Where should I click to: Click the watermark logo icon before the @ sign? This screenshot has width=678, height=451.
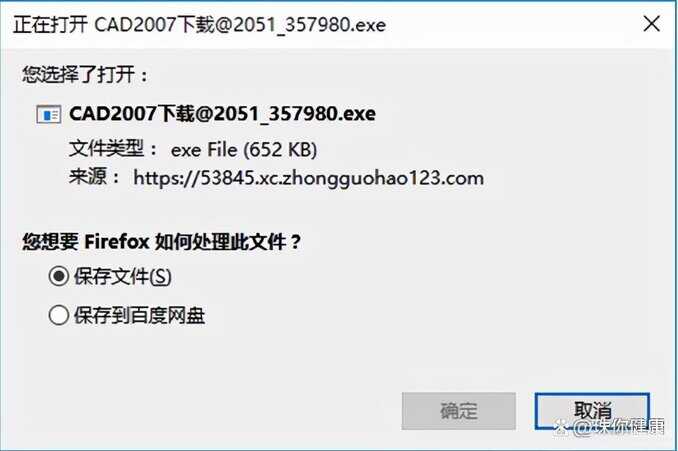pyautogui.click(x=562, y=428)
